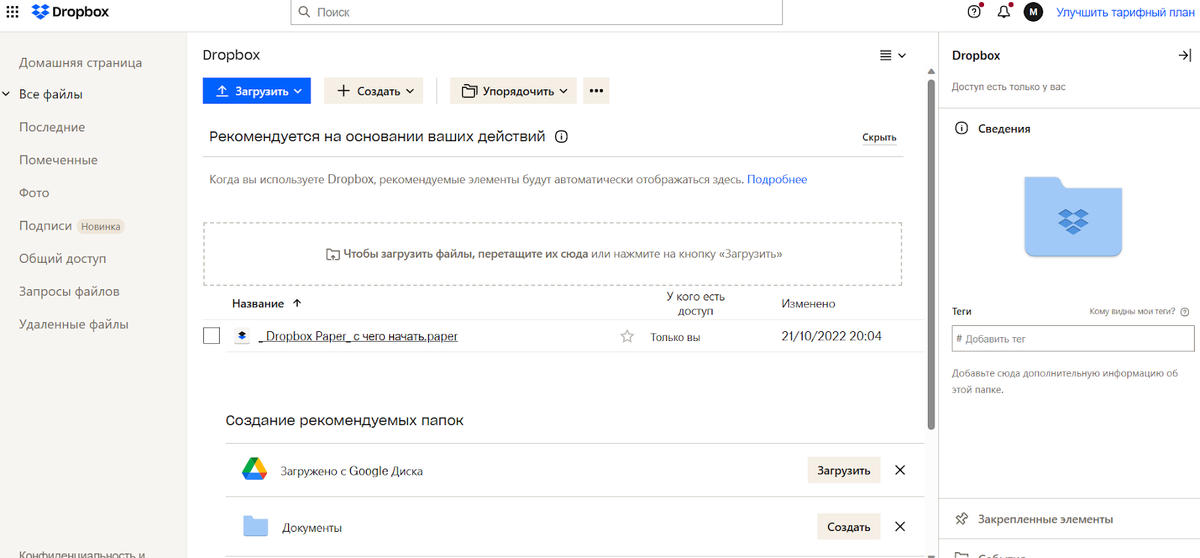This screenshot has width=1200, height=558.
Task: Click the pin icon for pinned items
Action: (961, 519)
